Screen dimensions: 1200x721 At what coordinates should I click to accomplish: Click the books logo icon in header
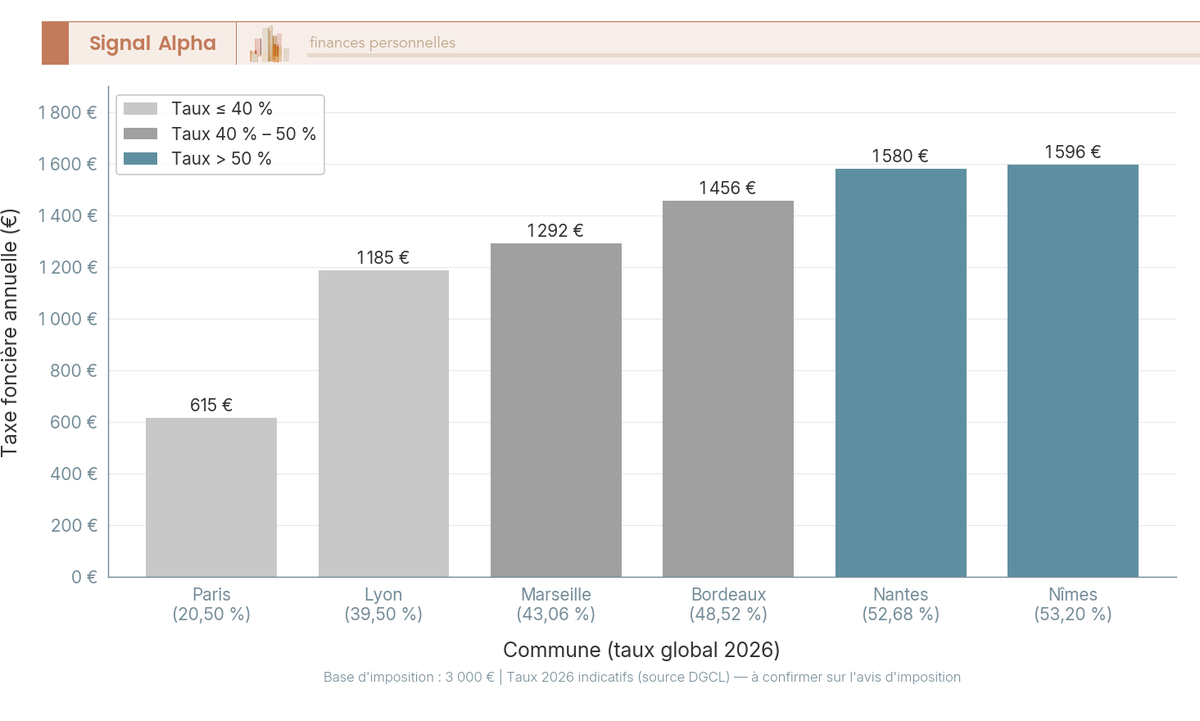tap(269, 44)
